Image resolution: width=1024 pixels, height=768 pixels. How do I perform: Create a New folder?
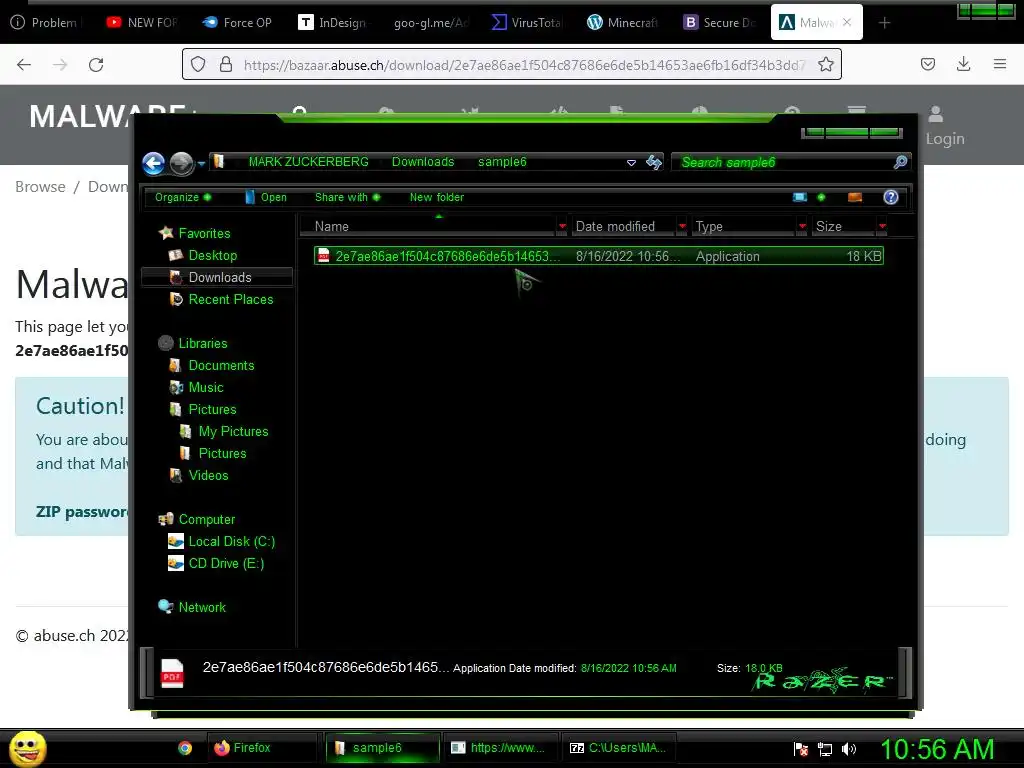[x=436, y=197]
